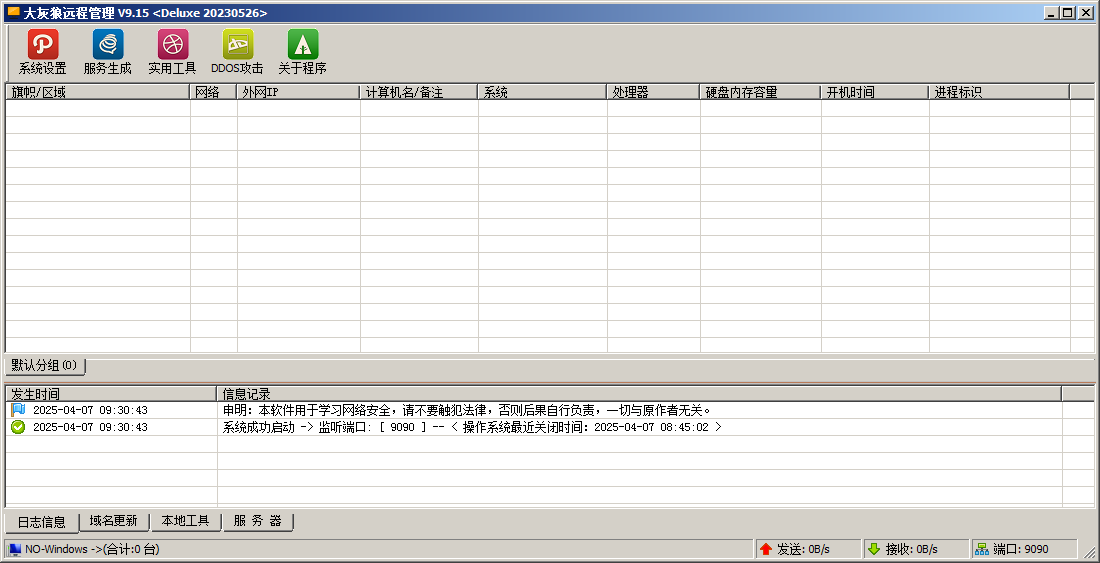The width and height of the screenshot is (1100, 563).
Task: Click the red upload arrow beside 发送
Action: (766, 549)
